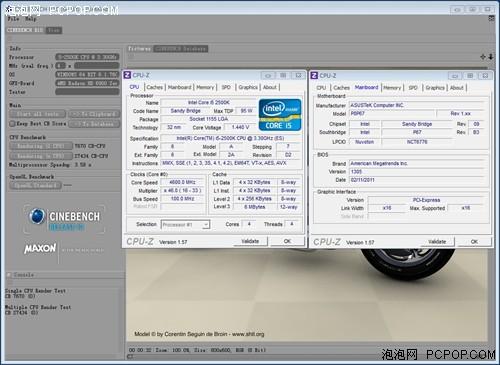Screen dimensions: 500x365
Task: Click the arrow of the Processor selection combo box
Action: [206, 225]
